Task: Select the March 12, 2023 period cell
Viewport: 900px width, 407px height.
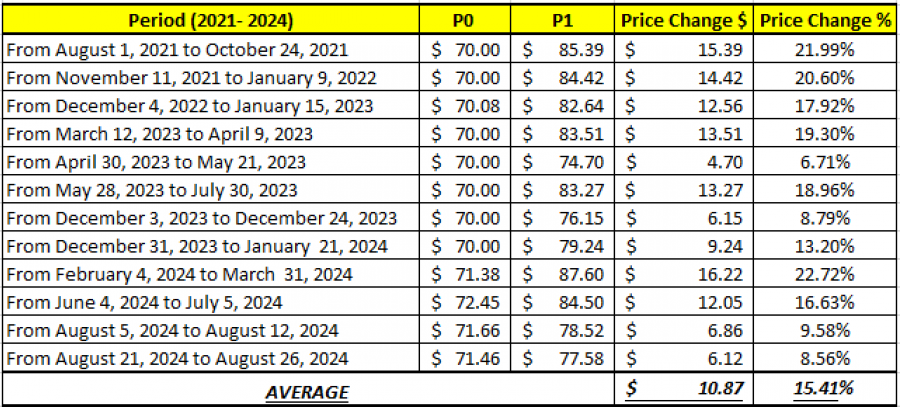Action: [x=211, y=133]
